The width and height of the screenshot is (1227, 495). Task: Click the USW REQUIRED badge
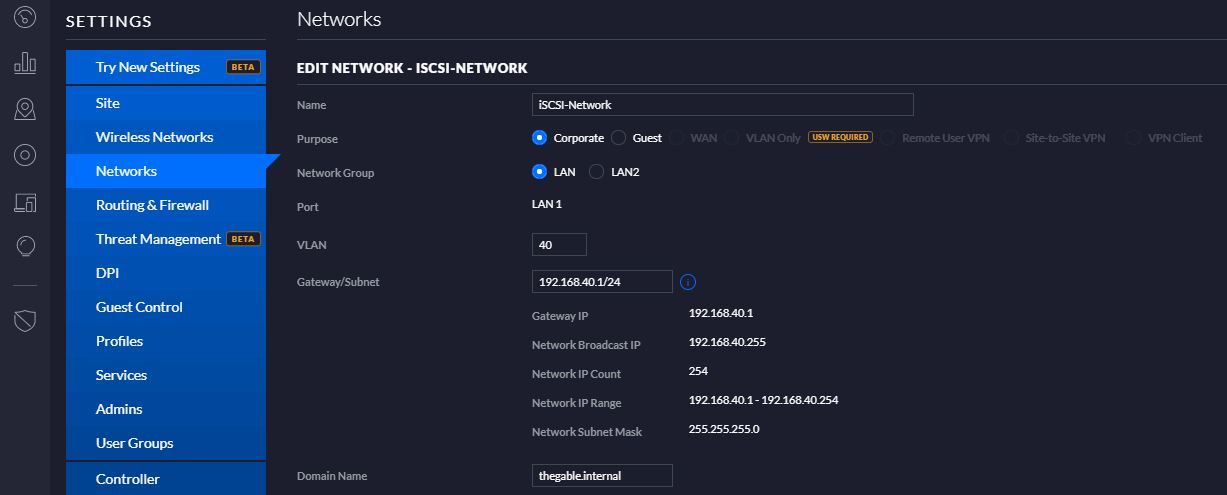840,137
